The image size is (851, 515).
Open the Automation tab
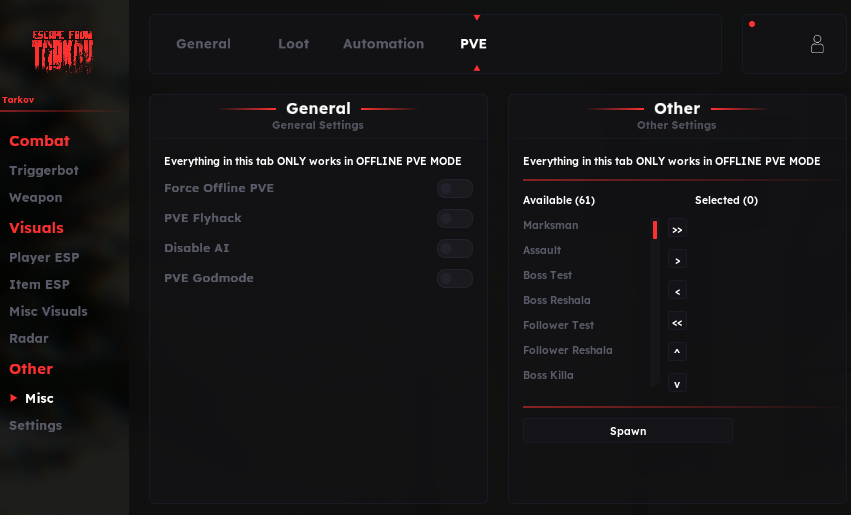tap(383, 44)
